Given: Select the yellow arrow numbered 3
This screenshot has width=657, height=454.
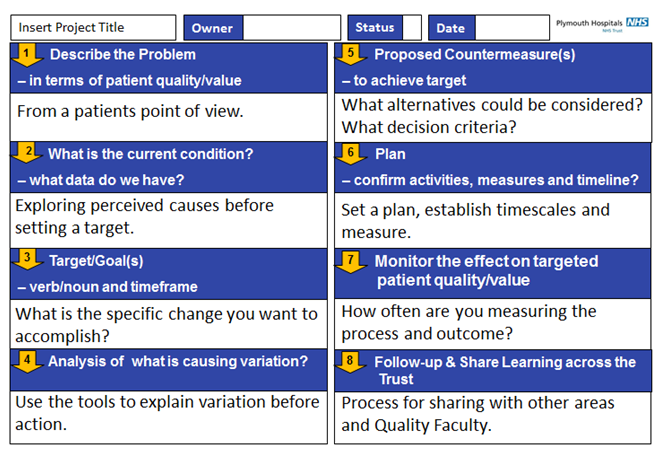Looking at the screenshot, I should tap(27, 259).
